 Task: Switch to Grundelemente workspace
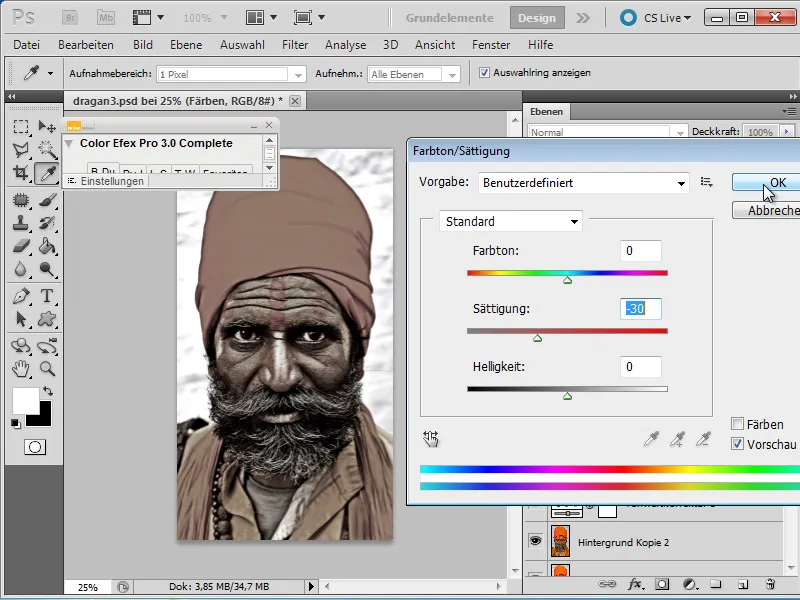[449, 18]
